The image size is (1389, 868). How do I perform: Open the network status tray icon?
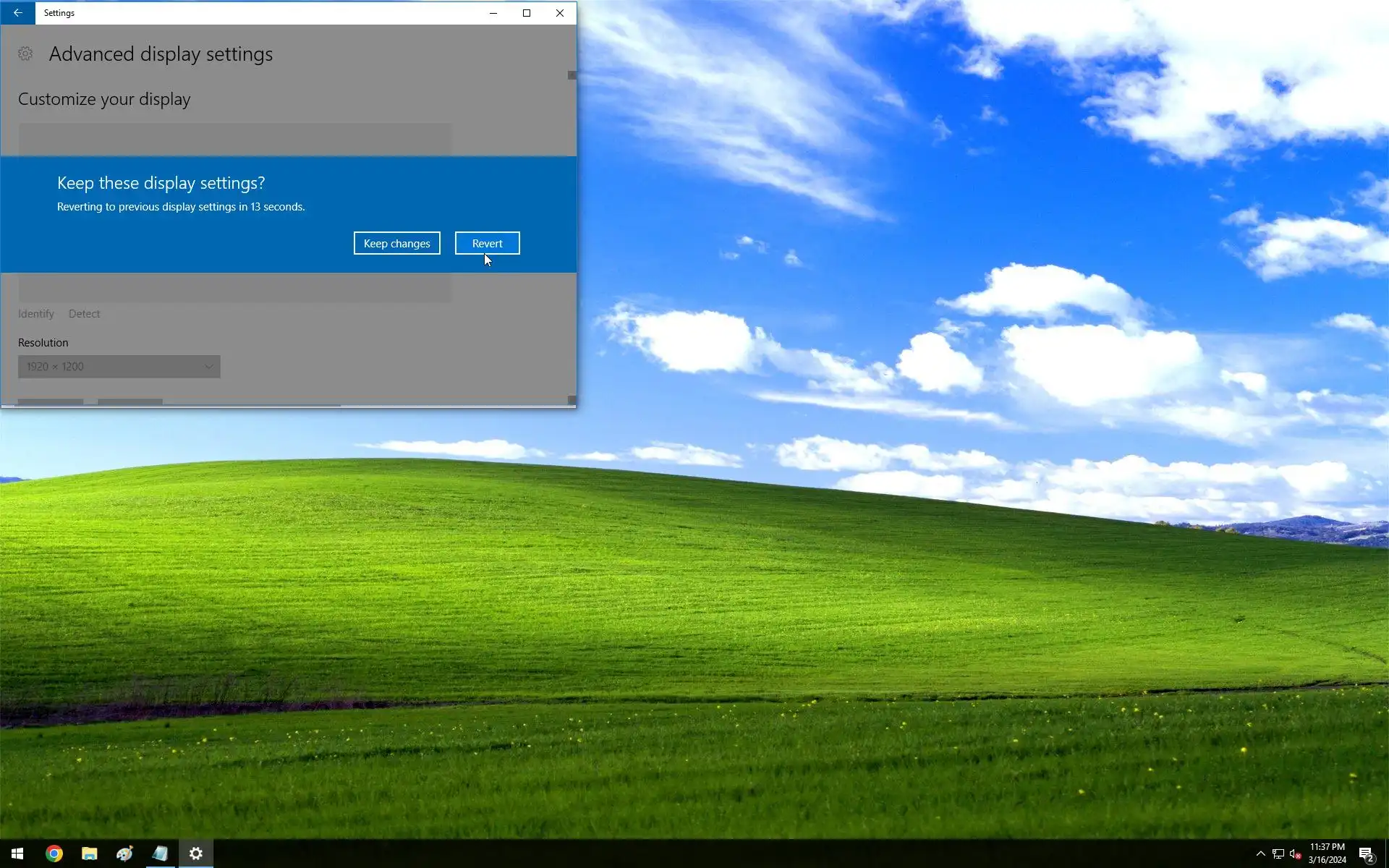1278,854
